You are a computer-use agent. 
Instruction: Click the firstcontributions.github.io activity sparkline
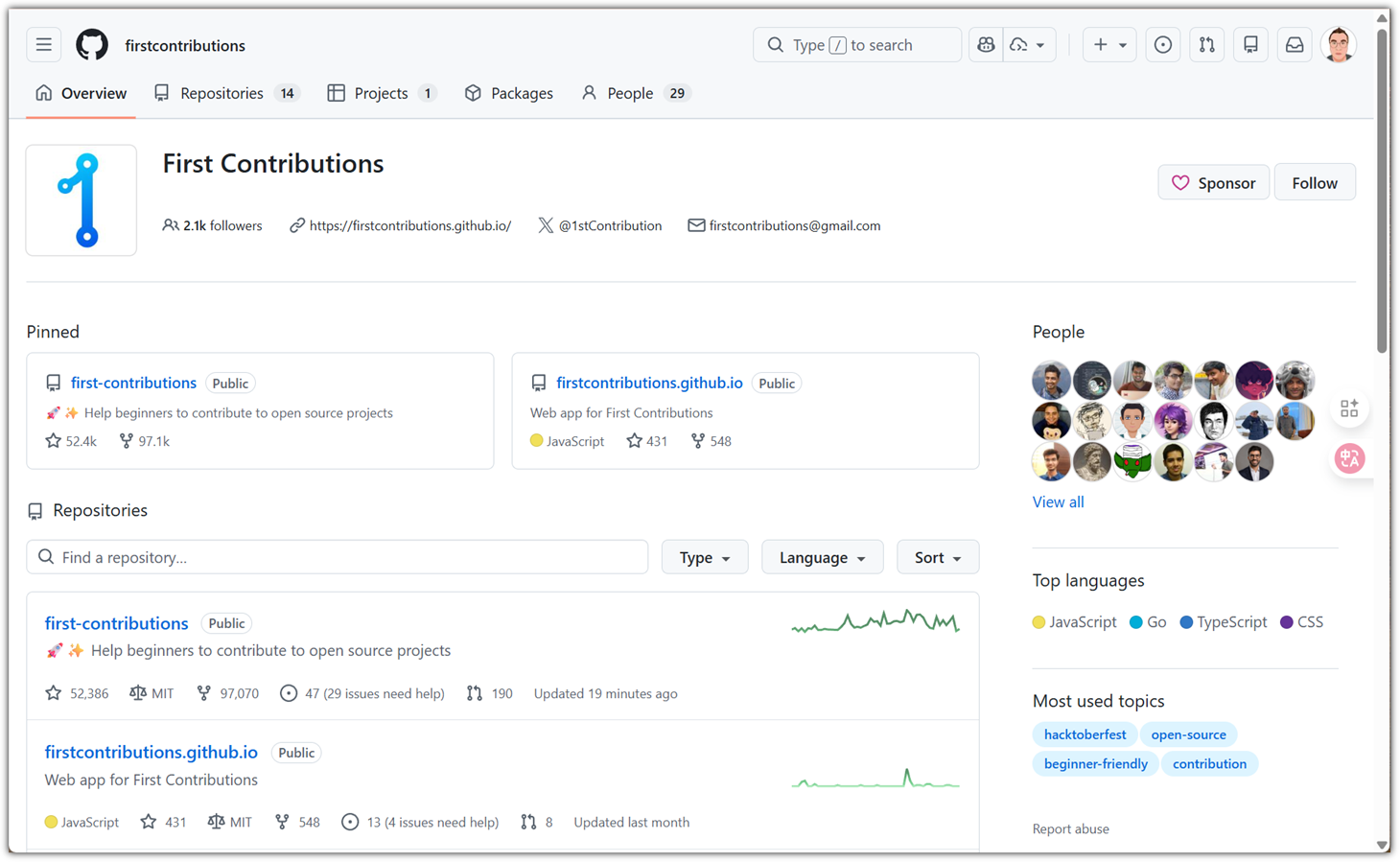click(x=875, y=778)
